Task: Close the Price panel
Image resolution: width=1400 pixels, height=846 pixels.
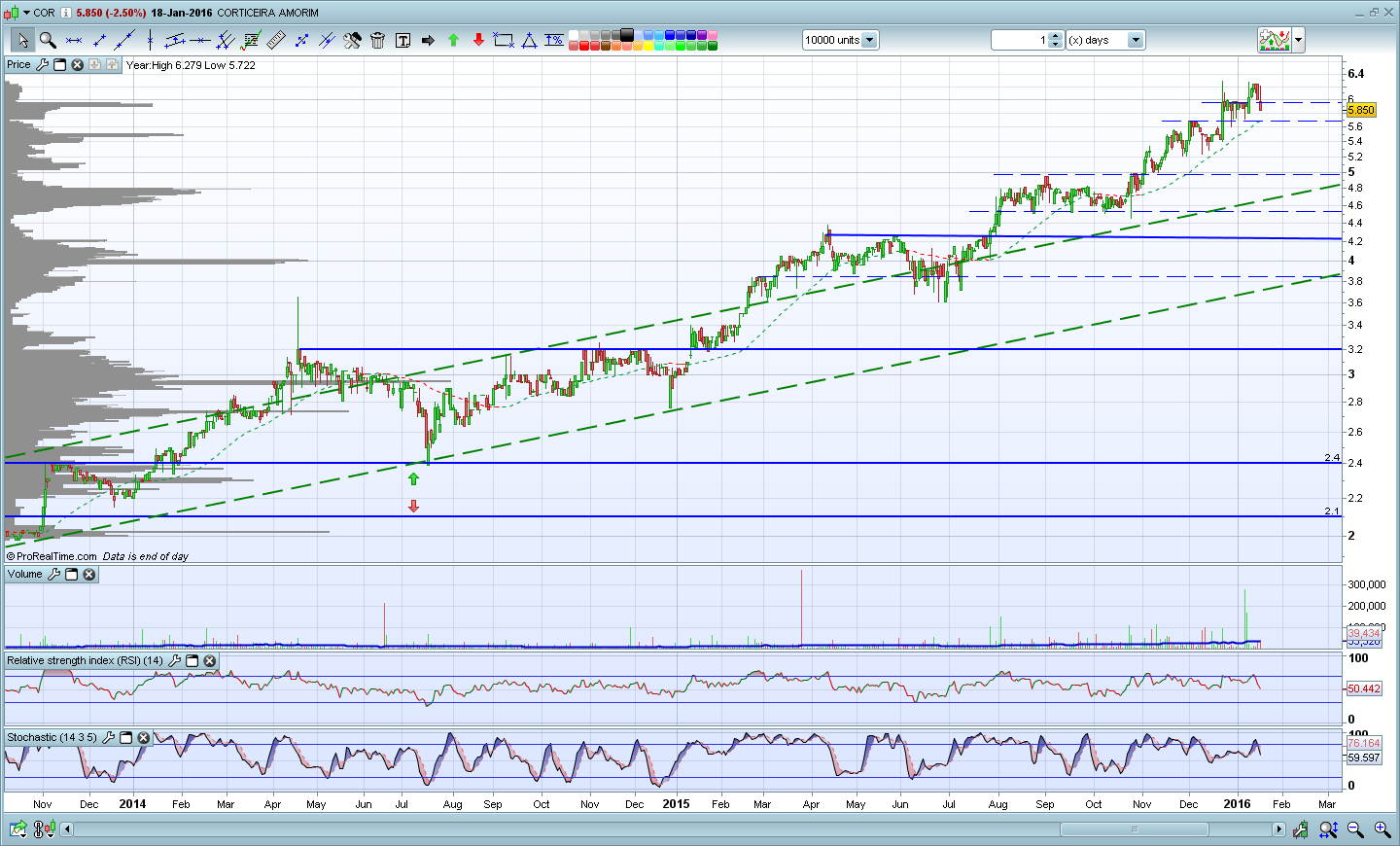Action: (77, 64)
